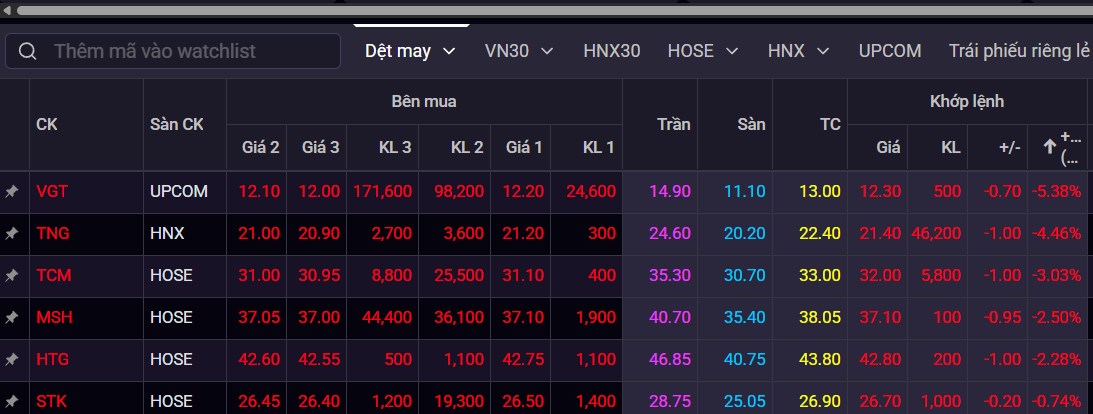Open the HTG stock symbol
This screenshot has width=1093, height=414.
52,360
